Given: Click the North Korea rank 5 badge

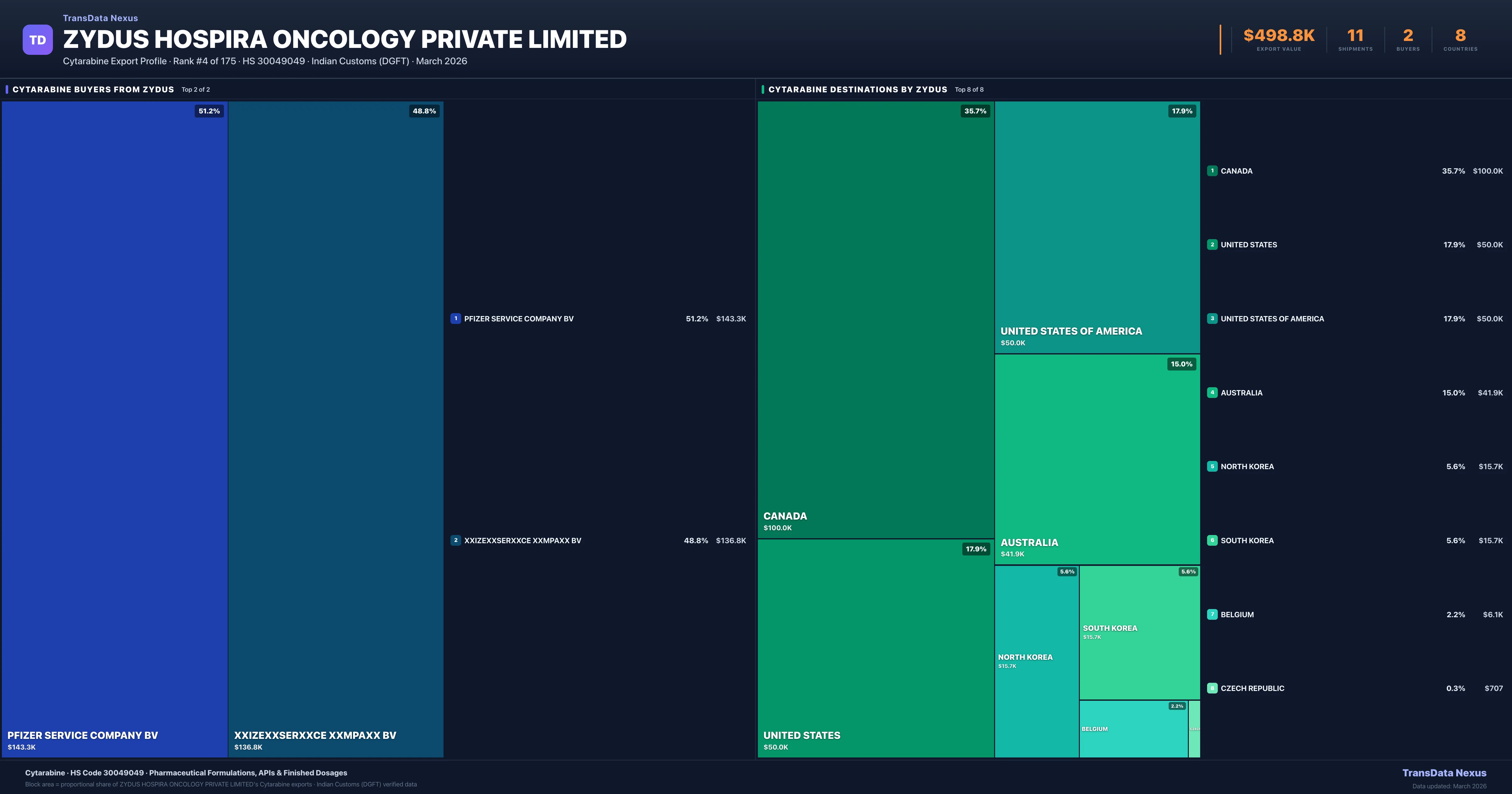Looking at the screenshot, I should [x=1212, y=466].
